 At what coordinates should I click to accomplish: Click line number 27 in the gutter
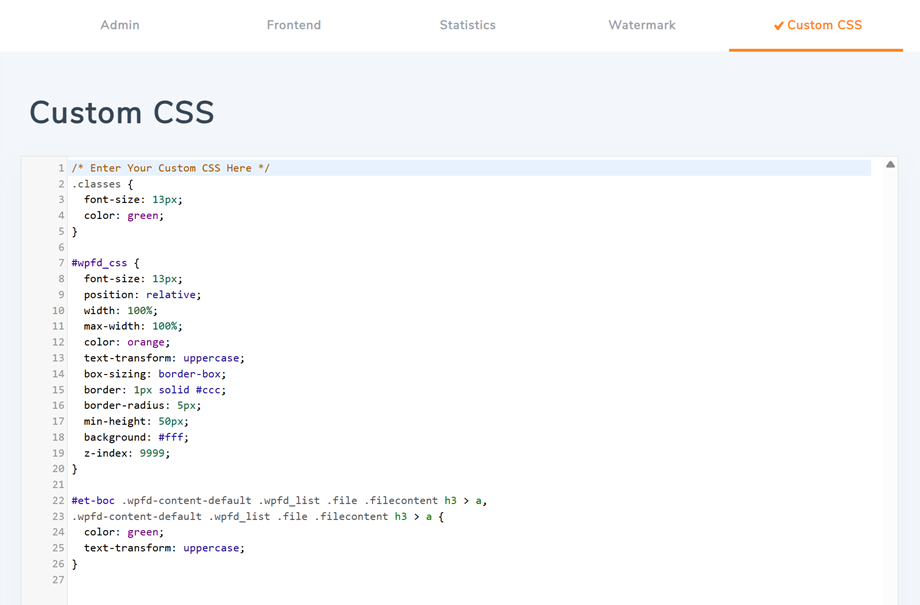point(58,580)
